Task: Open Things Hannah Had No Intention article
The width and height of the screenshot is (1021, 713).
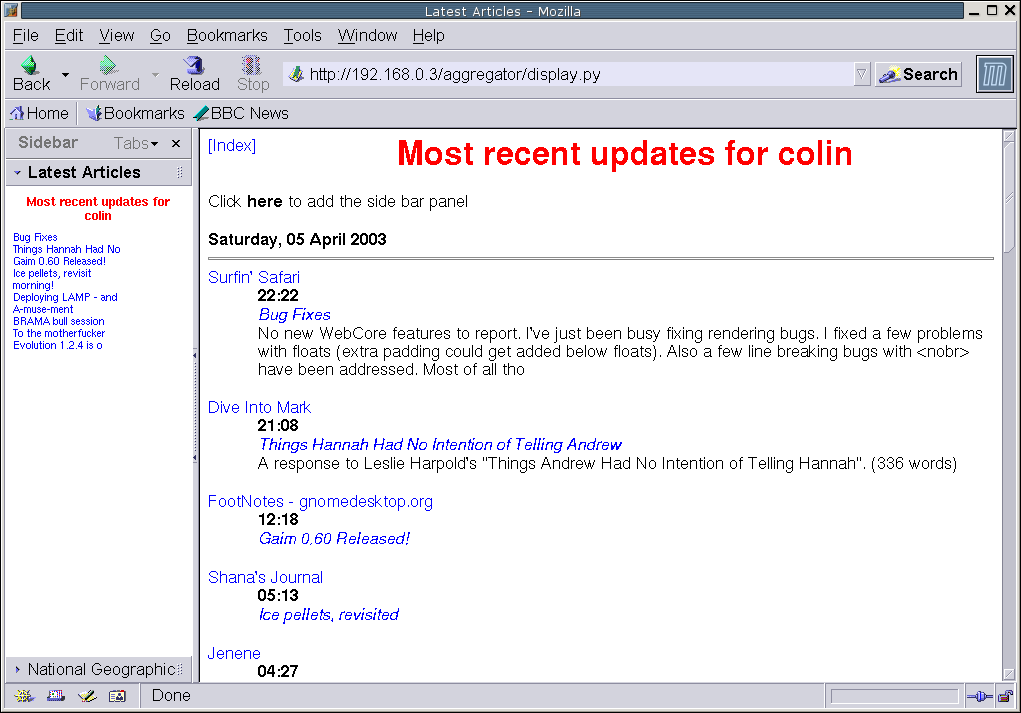Action: click(x=440, y=445)
